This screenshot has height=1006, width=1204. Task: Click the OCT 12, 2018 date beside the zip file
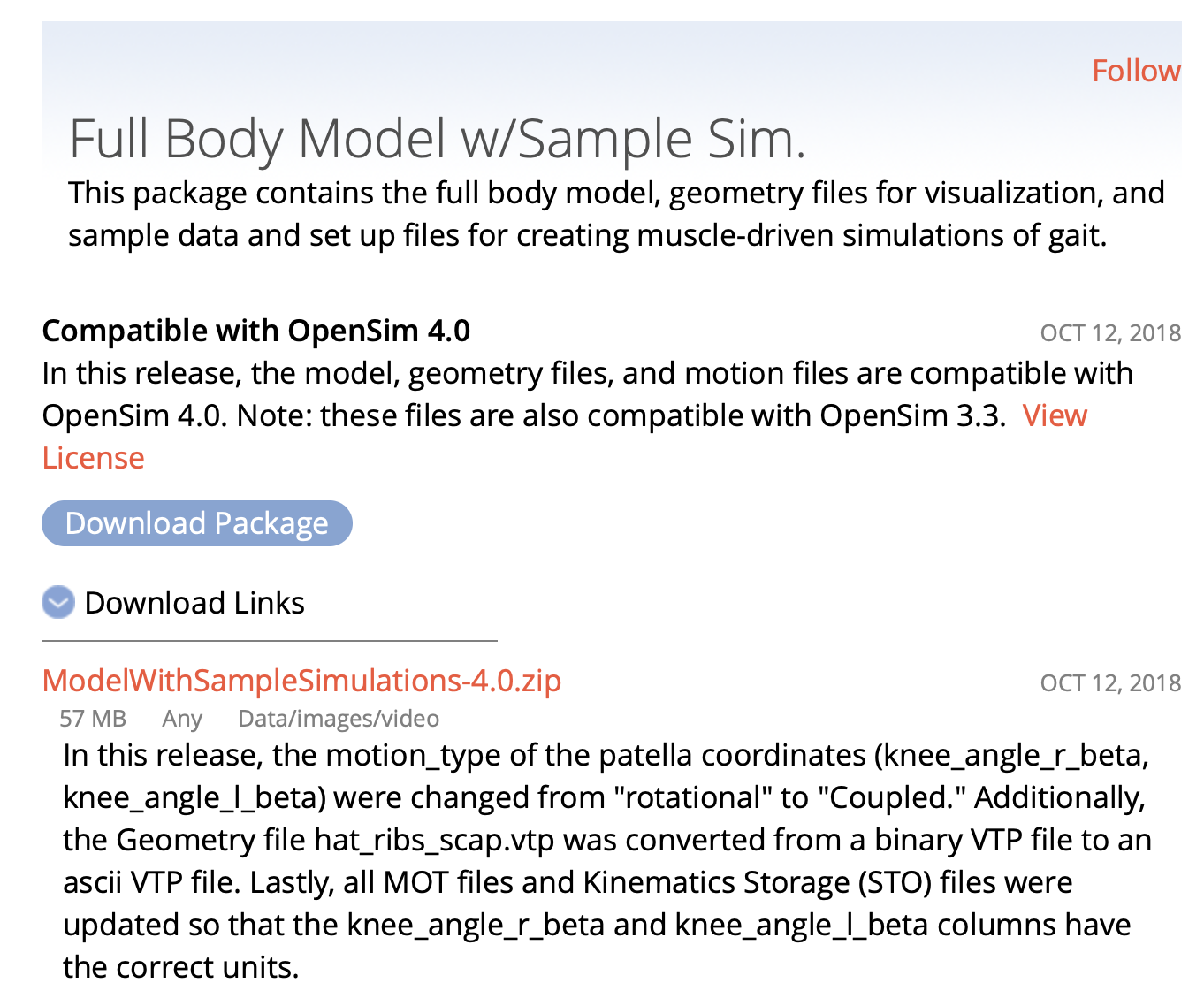(x=1110, y=682)
